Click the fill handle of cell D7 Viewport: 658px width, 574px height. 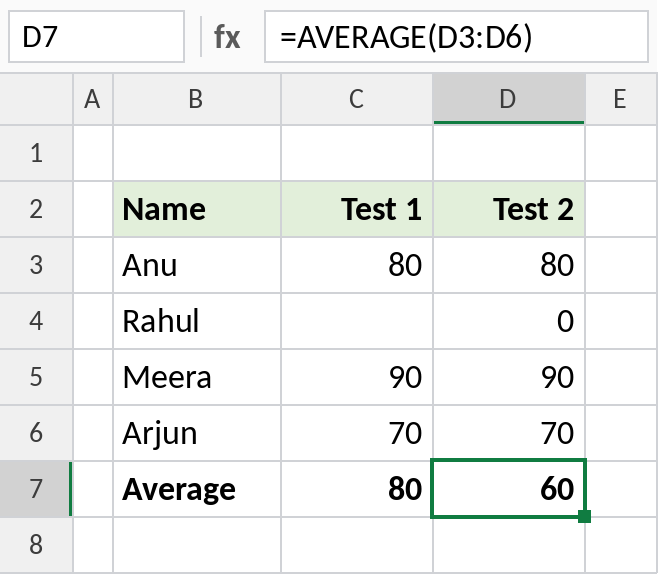(584, 517)
